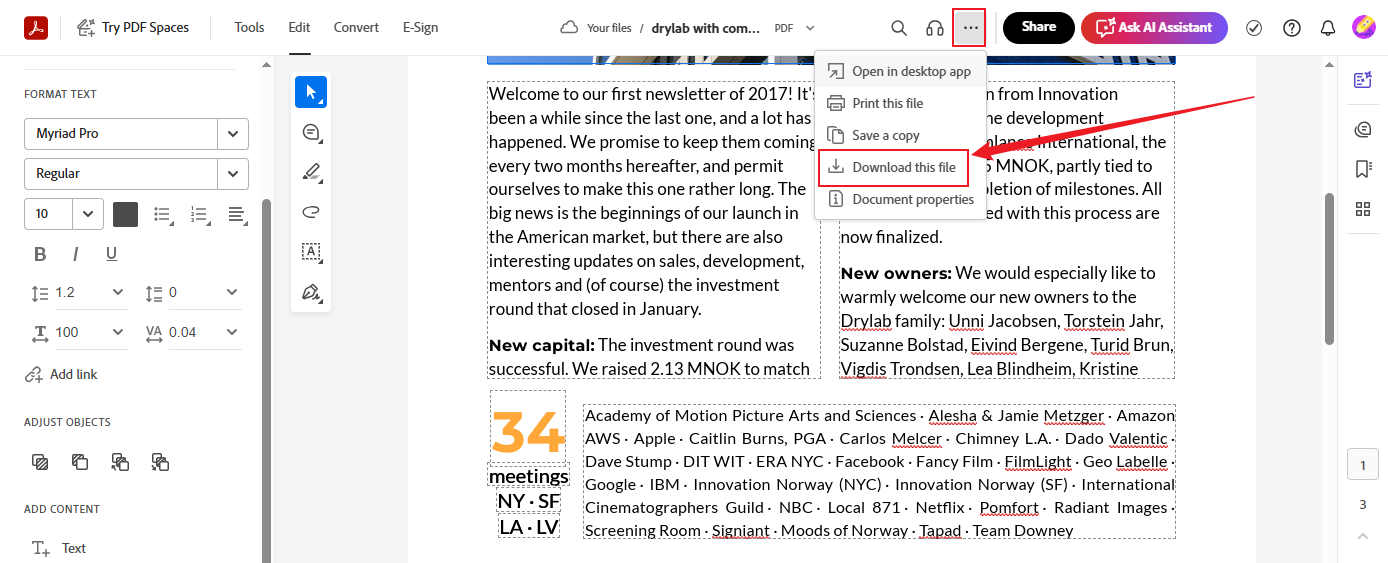Screen dimensions: 1388x563
Task: Click the document vertical scrollbar
Action: [x=1329, y=269]
